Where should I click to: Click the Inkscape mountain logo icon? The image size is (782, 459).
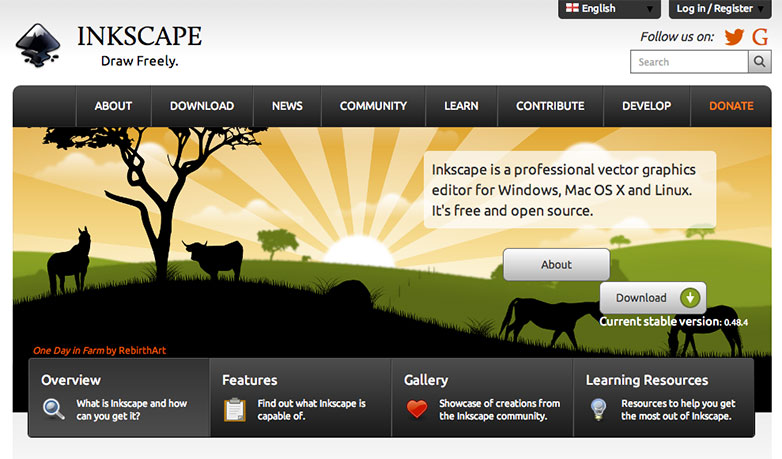(38, 45)
